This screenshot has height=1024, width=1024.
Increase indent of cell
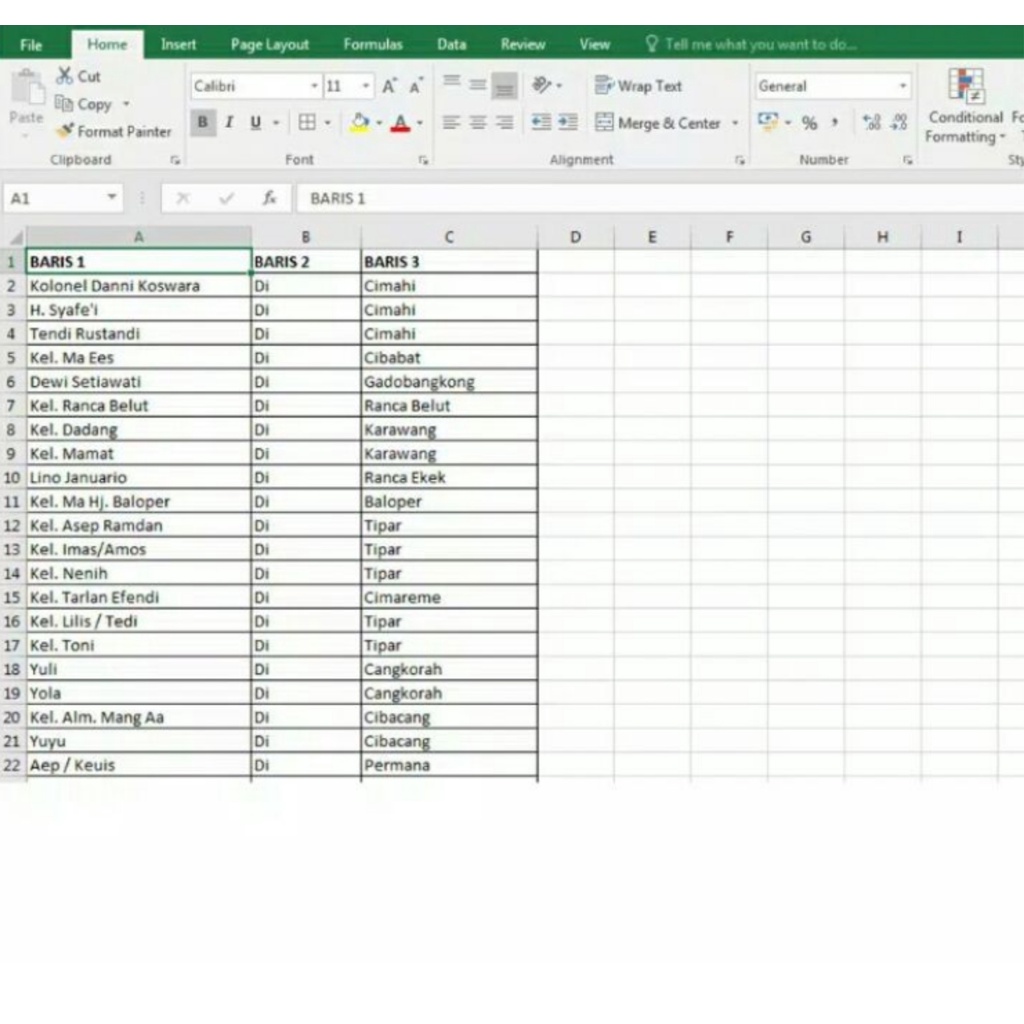point(568,122)
